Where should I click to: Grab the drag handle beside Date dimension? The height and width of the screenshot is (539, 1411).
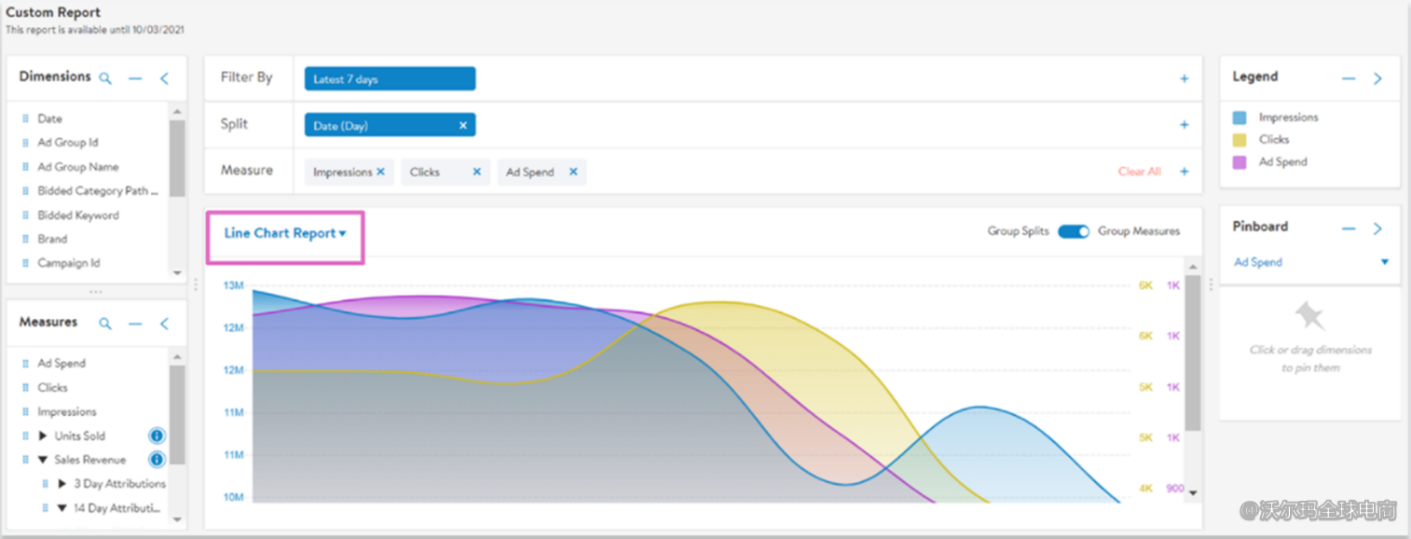click(x=25, y=118)
